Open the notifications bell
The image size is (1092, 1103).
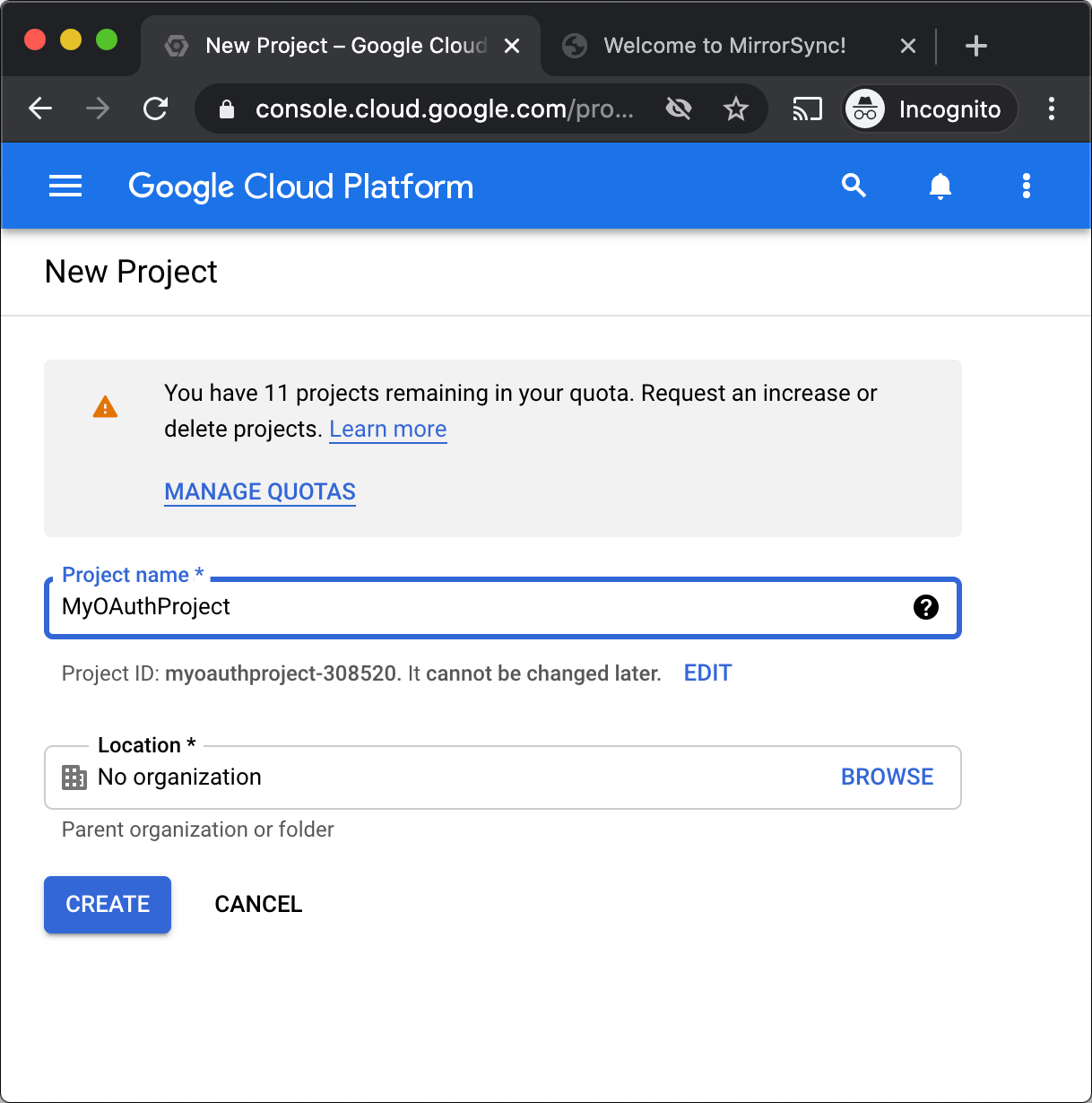[940, 186]
